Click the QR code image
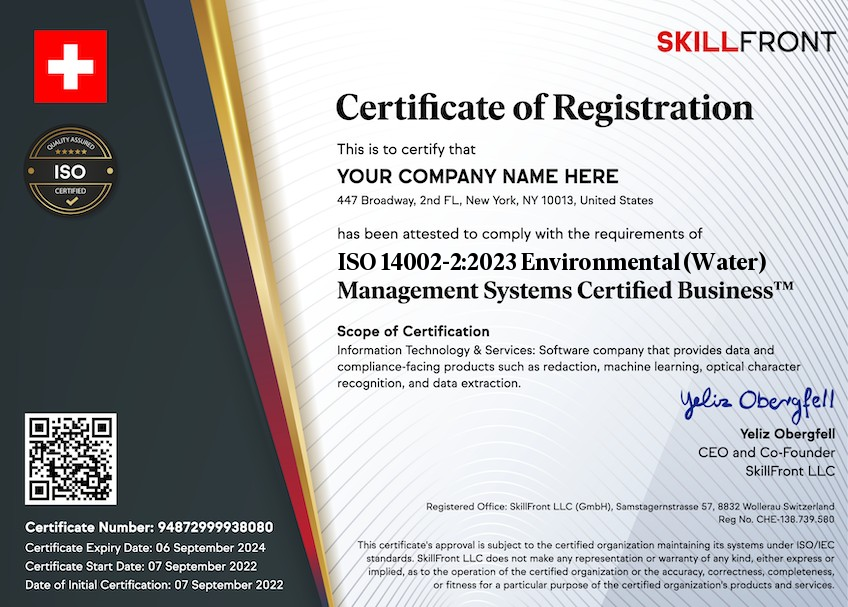The width and height of the screenshot is (848, 607). click(71, 459)
